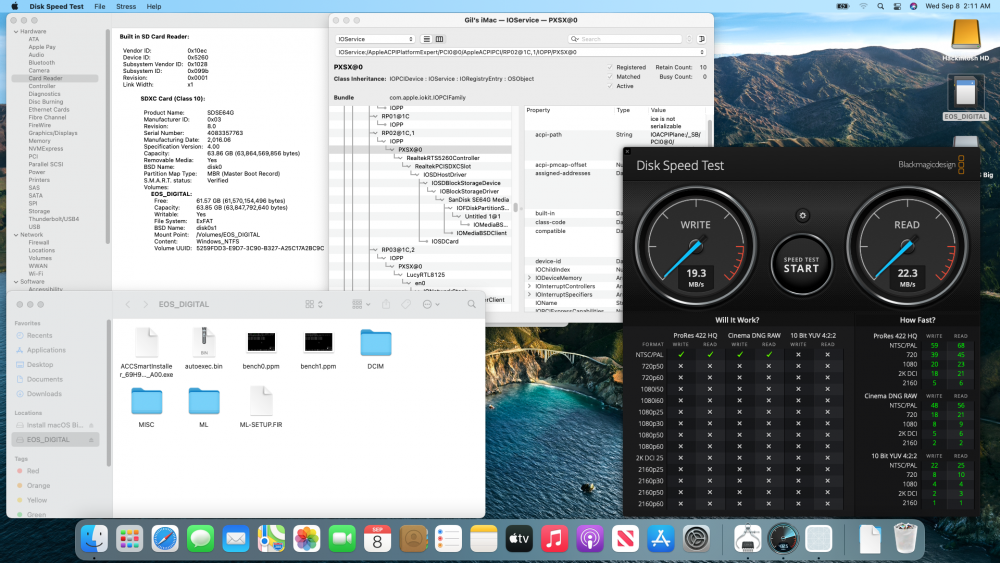Switch IORegistryExplorer to list view
Image resolution: width=1000 pixels, height=563 pixels.
coord(427,39)
